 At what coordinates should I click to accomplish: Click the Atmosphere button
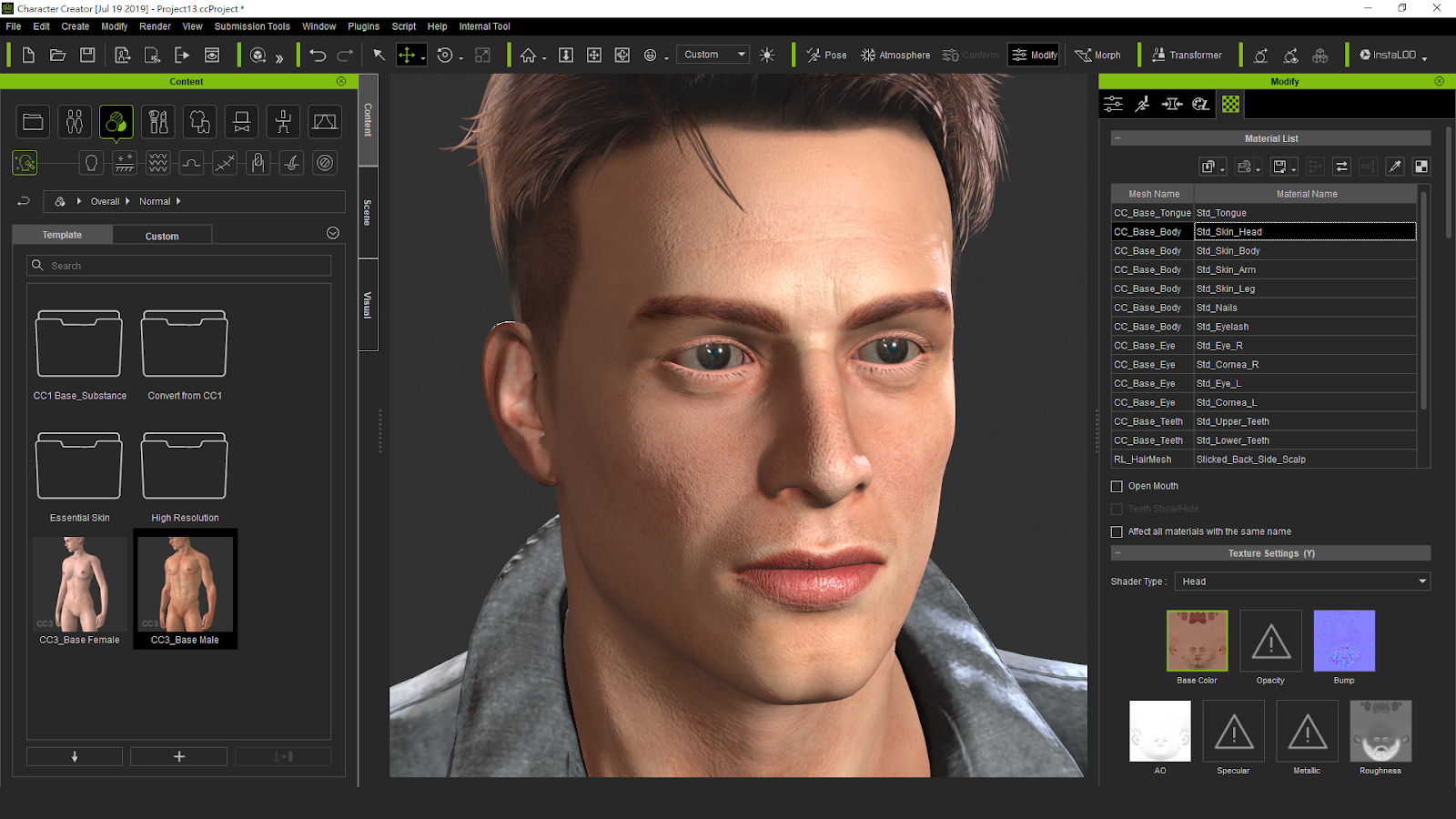[895, 56]
